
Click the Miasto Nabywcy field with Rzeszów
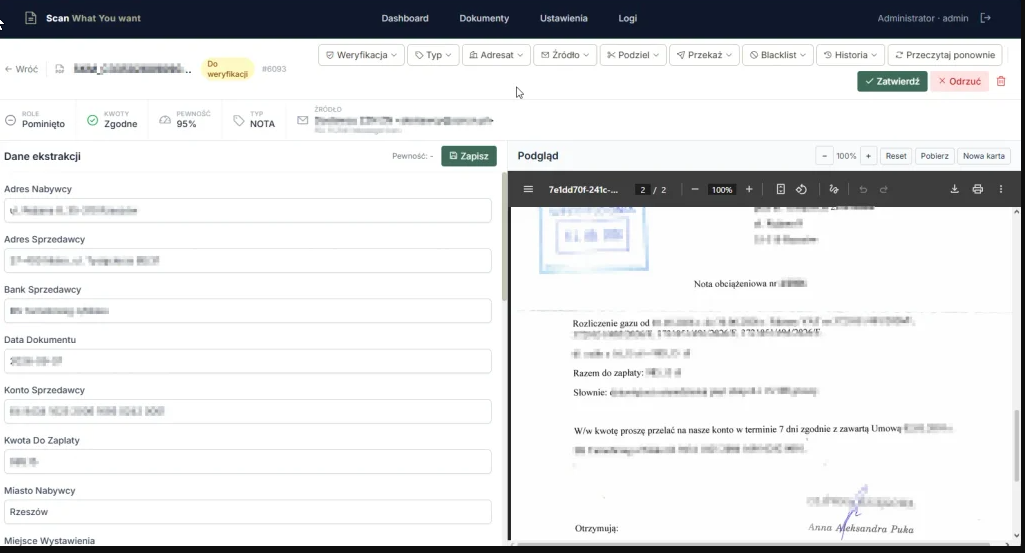tap(248, 512)
